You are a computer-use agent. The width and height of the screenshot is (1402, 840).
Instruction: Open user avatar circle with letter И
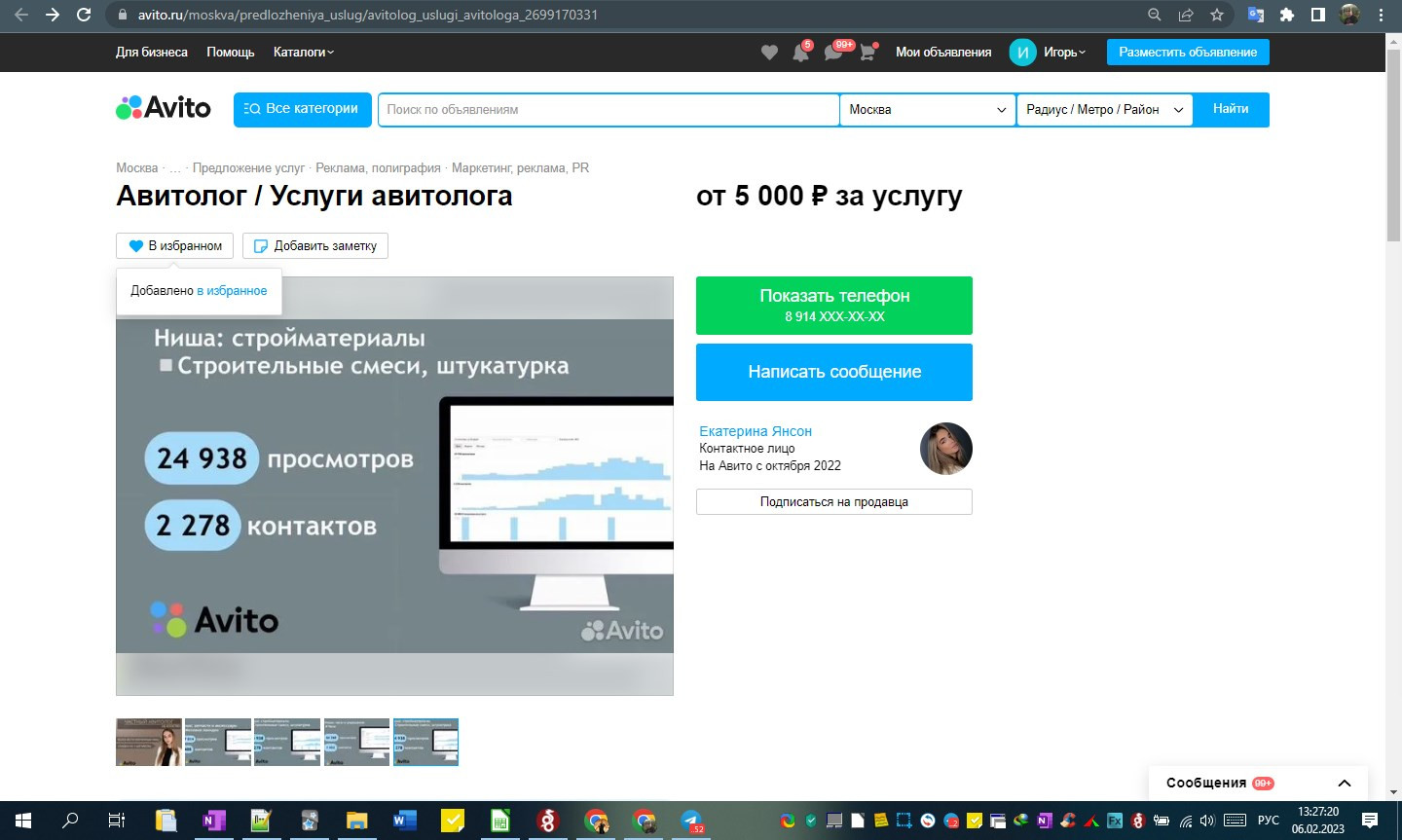pos(1022,53)
